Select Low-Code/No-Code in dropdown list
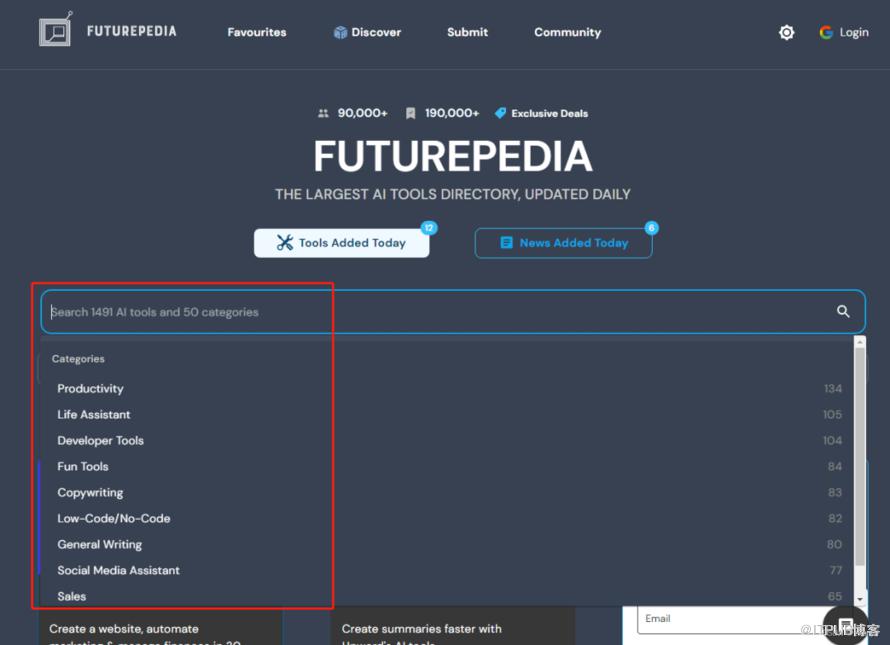 click(x=113, y=519)
